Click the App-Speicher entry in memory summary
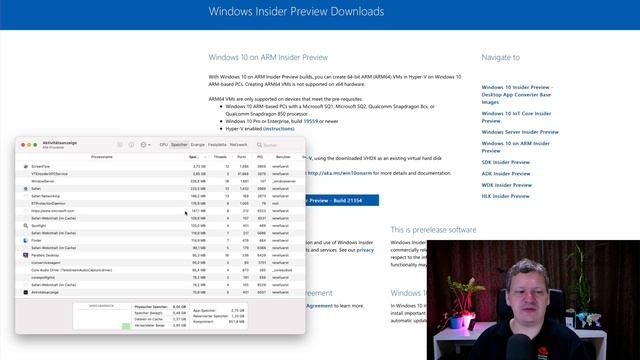Screen dimensions: 640x360 click(x=218, y=311)
